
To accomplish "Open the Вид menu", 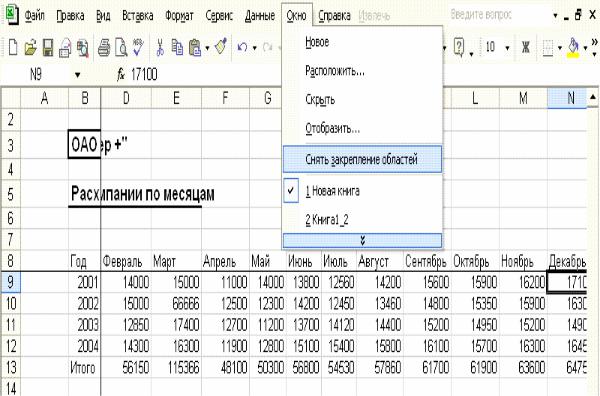I will [103, 16].
